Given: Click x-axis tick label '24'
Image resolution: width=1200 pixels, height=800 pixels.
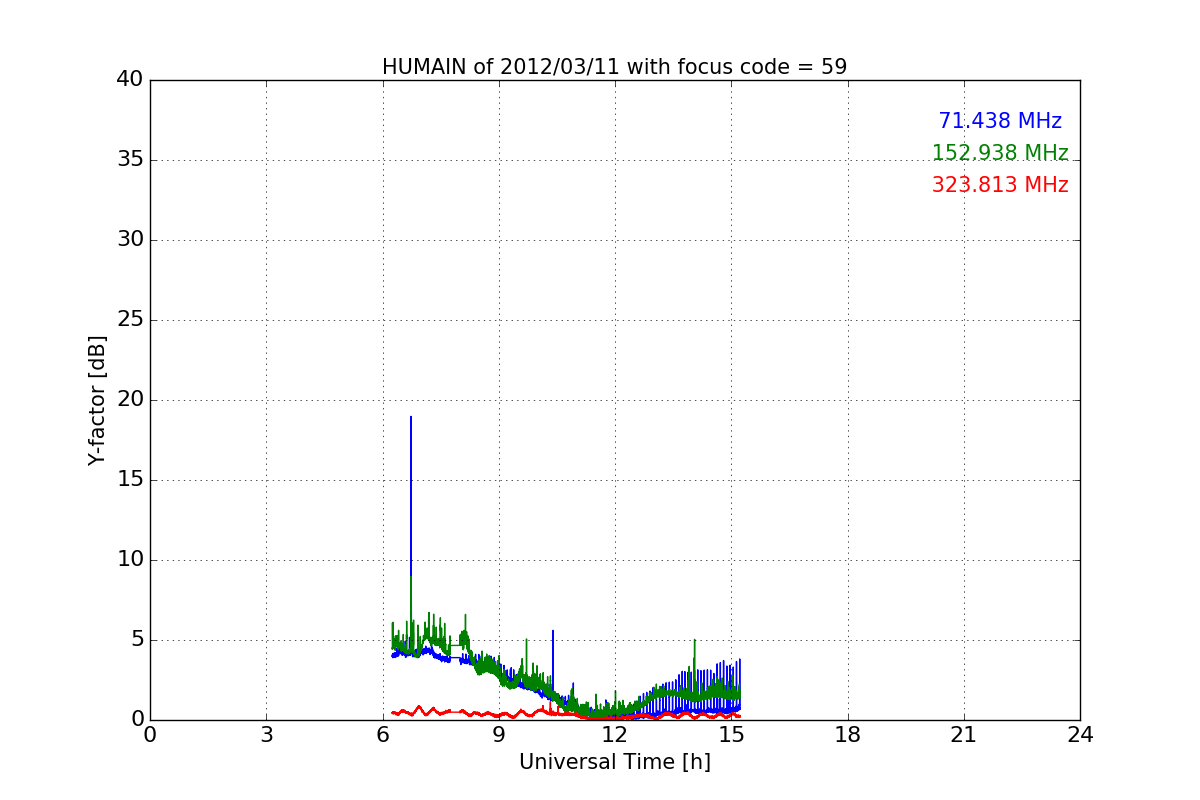Looking at the screenshot, I should [x=1080, y=735].
